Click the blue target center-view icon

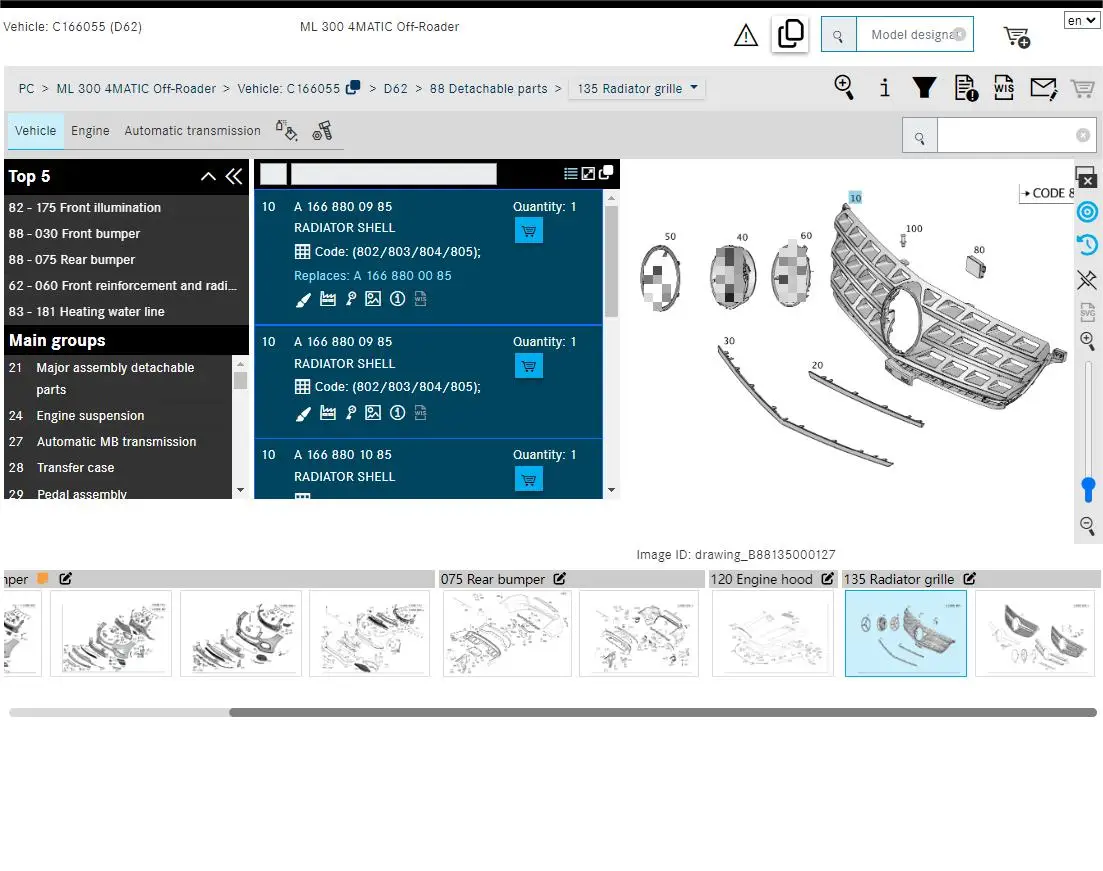pos(1088,212)
